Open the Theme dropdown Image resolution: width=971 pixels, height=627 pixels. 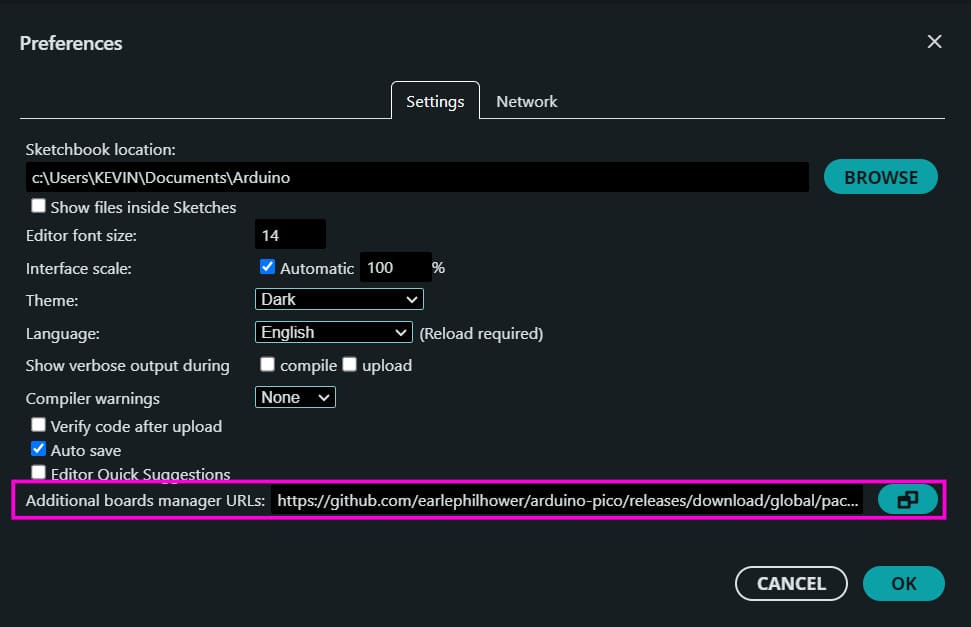tap(338, 298)
